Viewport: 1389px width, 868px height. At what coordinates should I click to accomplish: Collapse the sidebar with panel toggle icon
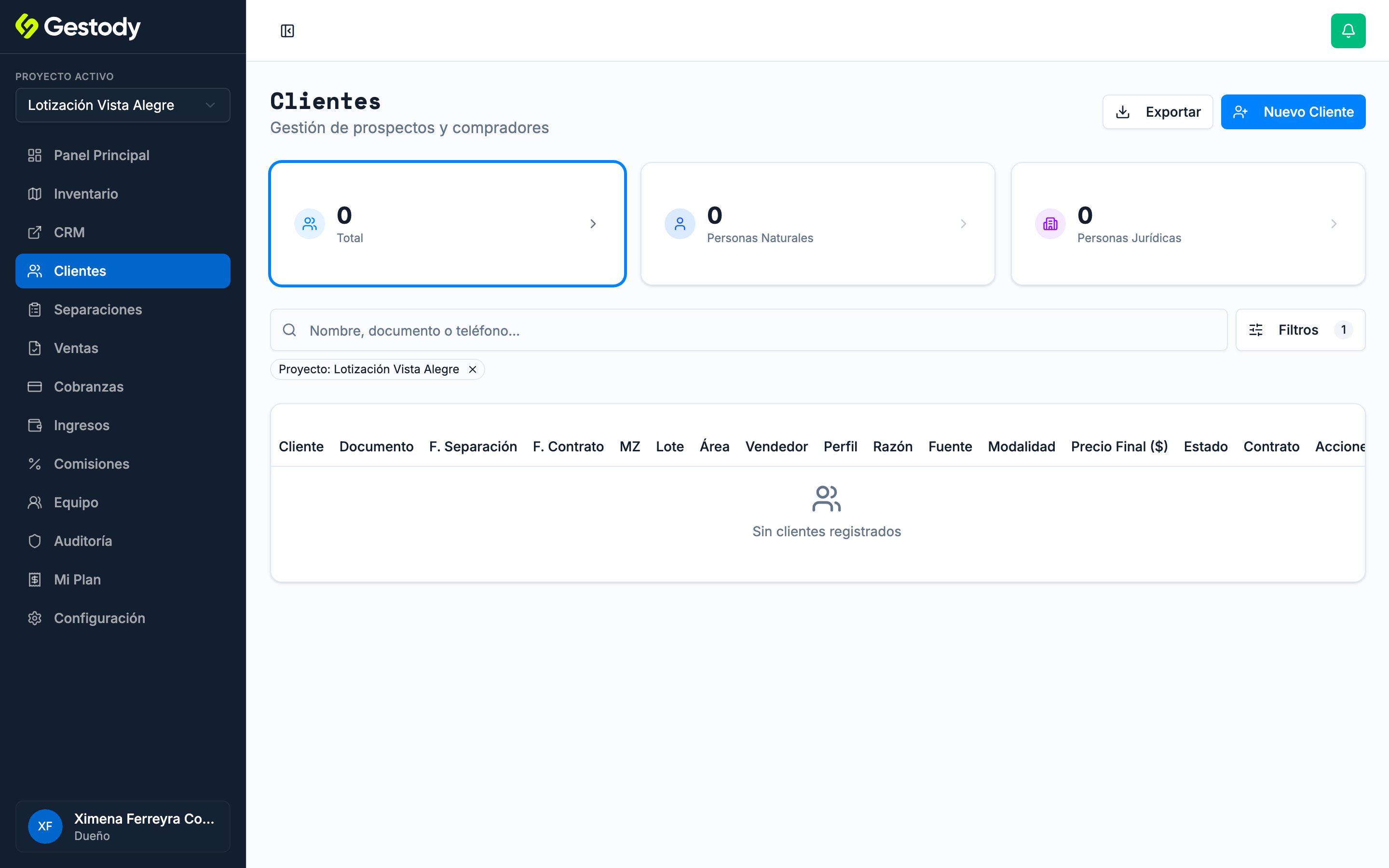(287, 31)
